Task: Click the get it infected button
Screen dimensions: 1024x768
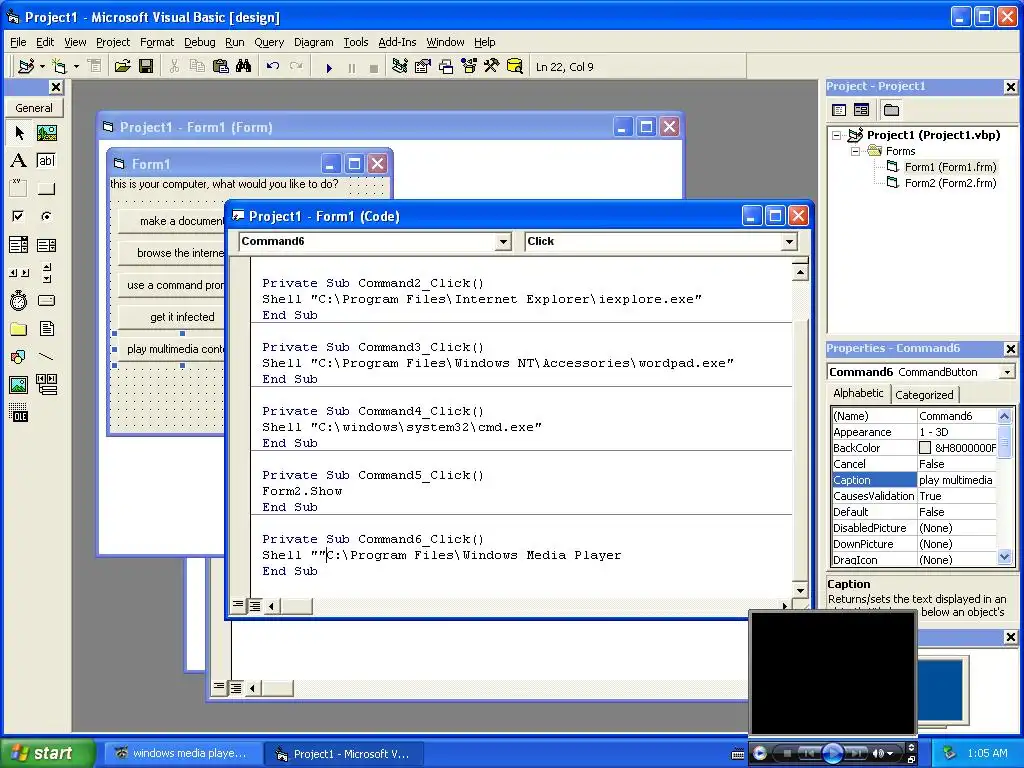Action: pyautogui.click(x=172, y=317)
